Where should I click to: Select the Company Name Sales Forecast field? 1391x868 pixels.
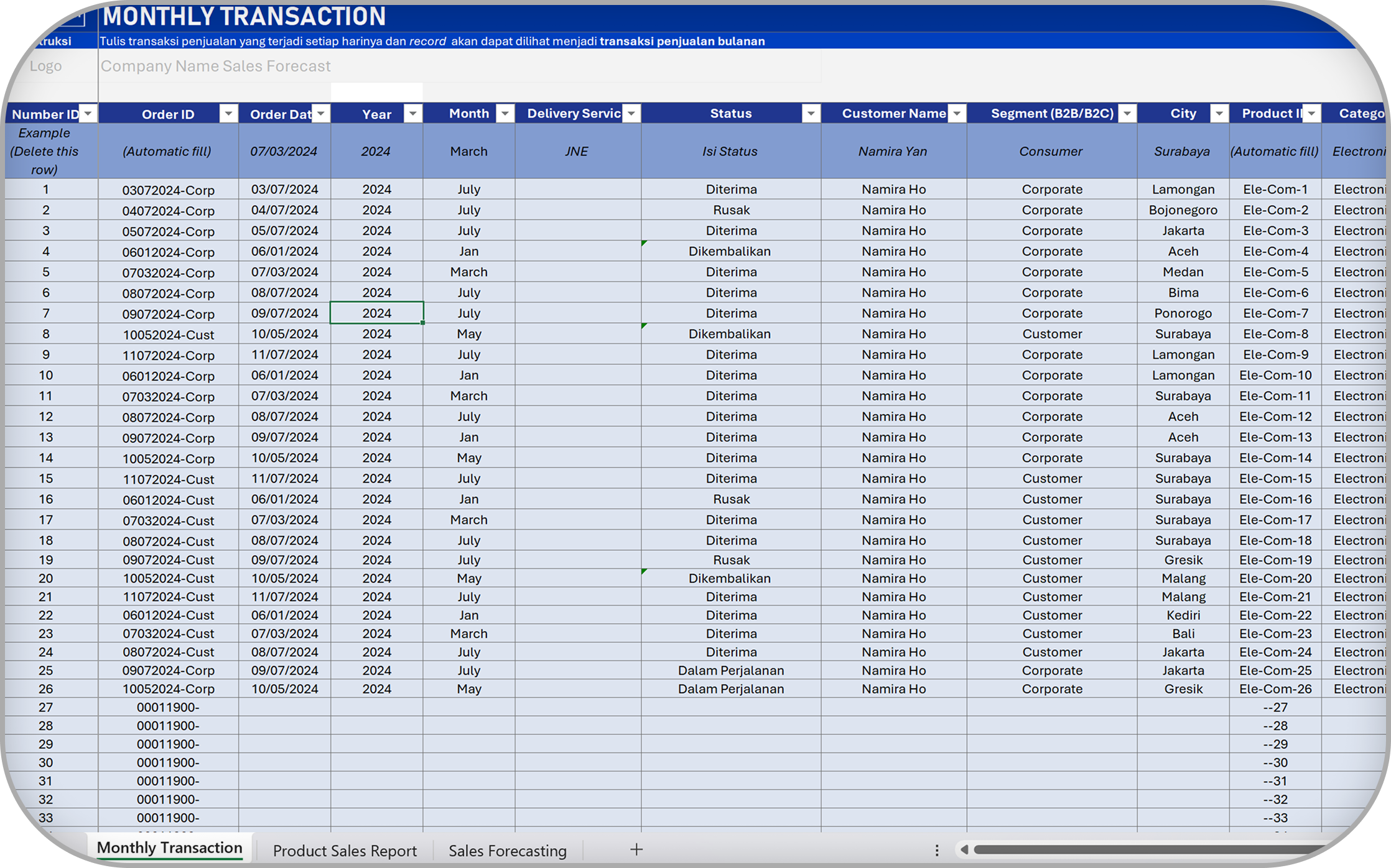(216, 66)
